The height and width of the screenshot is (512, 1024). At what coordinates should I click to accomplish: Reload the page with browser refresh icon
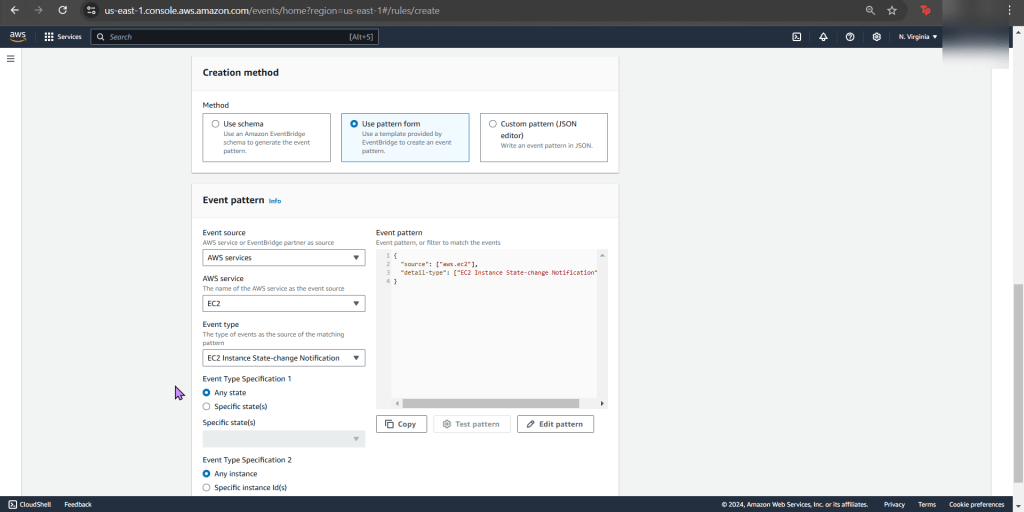click(x=63, y=10)
